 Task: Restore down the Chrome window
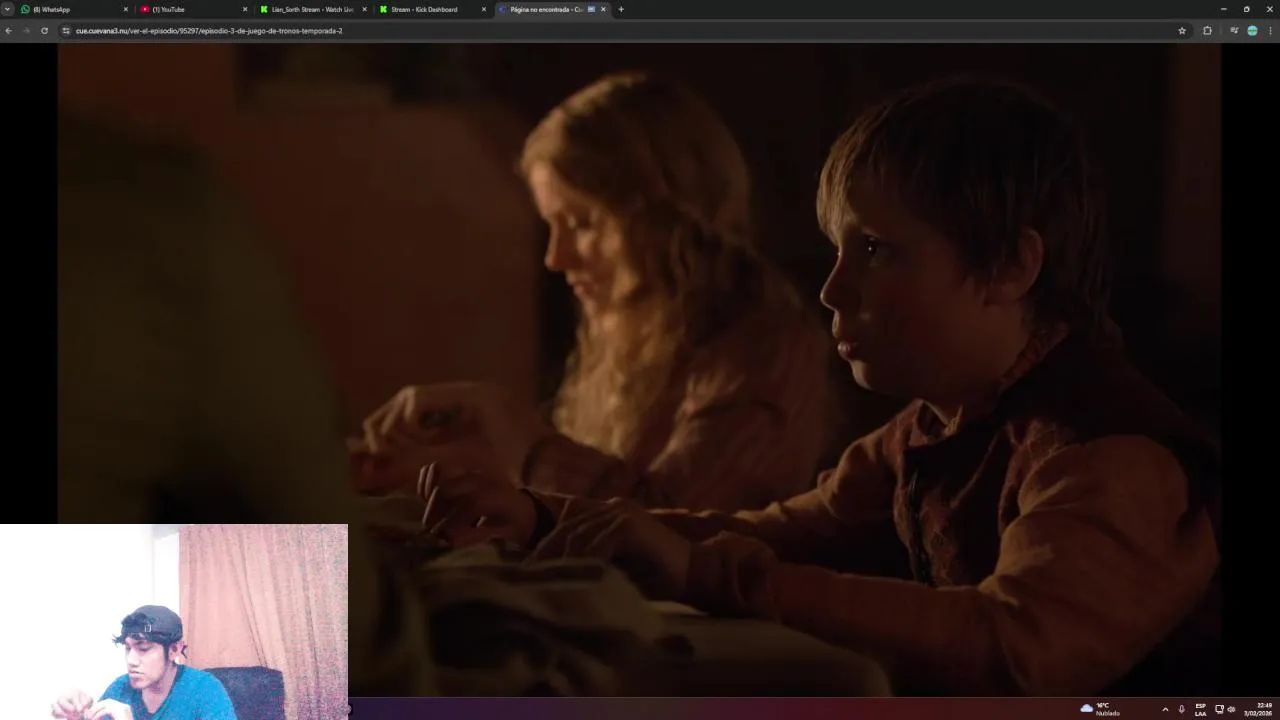coord(1246,9)
